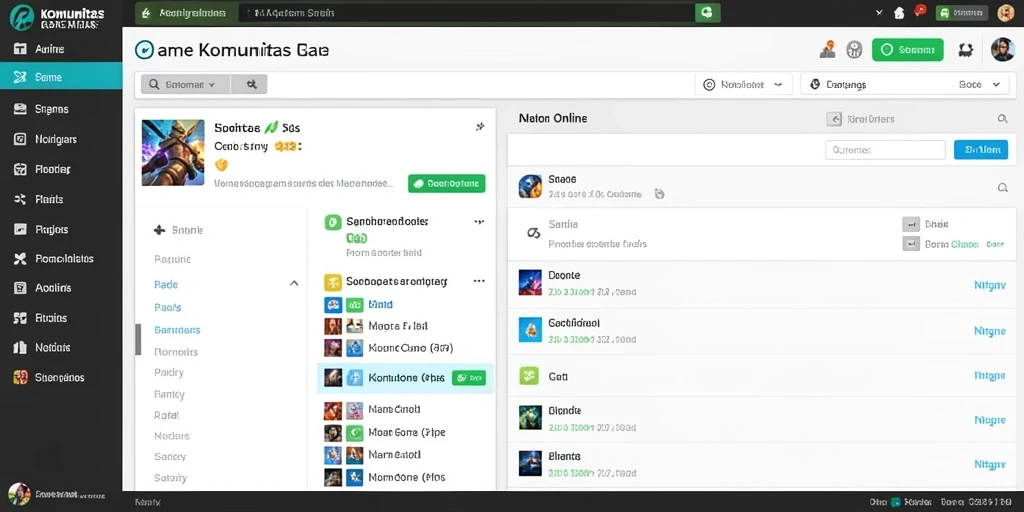Open the profile photo in the page header

tap(1002, 50)
